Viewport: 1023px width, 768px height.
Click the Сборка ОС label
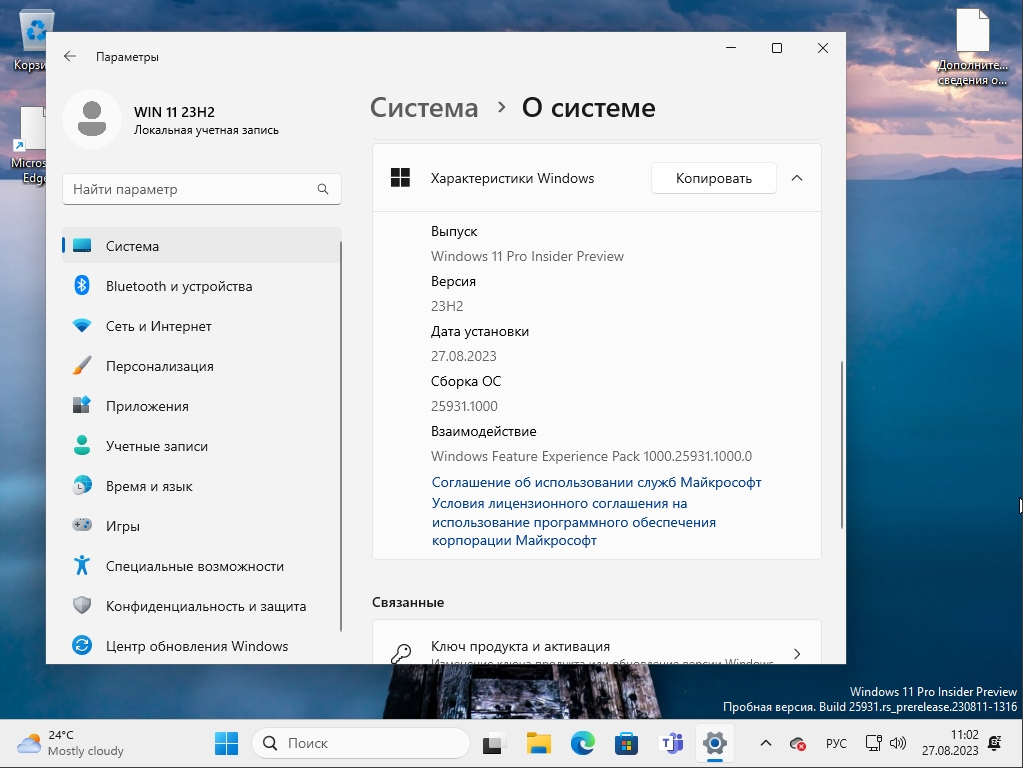(x=466, y=381)
